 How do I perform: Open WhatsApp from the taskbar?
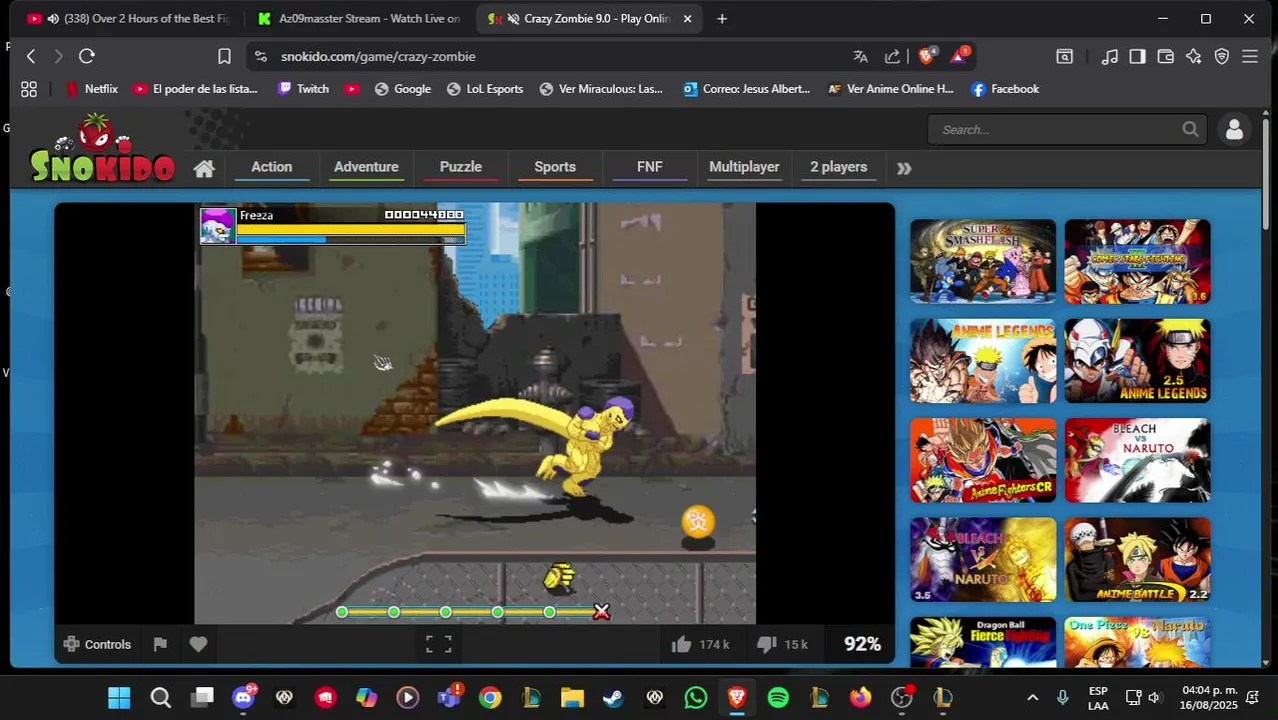tap(696, 697)
